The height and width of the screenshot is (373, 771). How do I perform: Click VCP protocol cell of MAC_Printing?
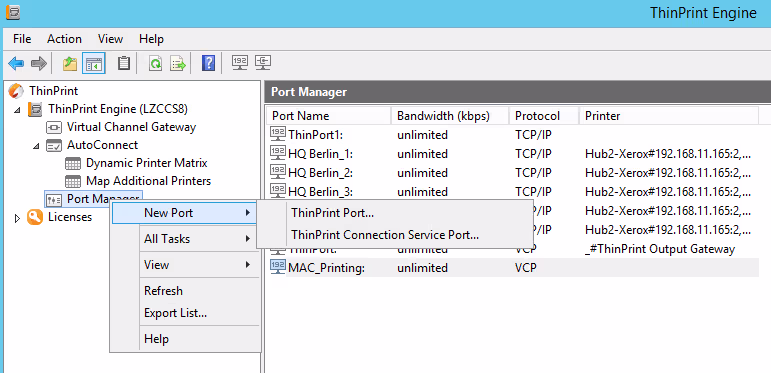526,268
